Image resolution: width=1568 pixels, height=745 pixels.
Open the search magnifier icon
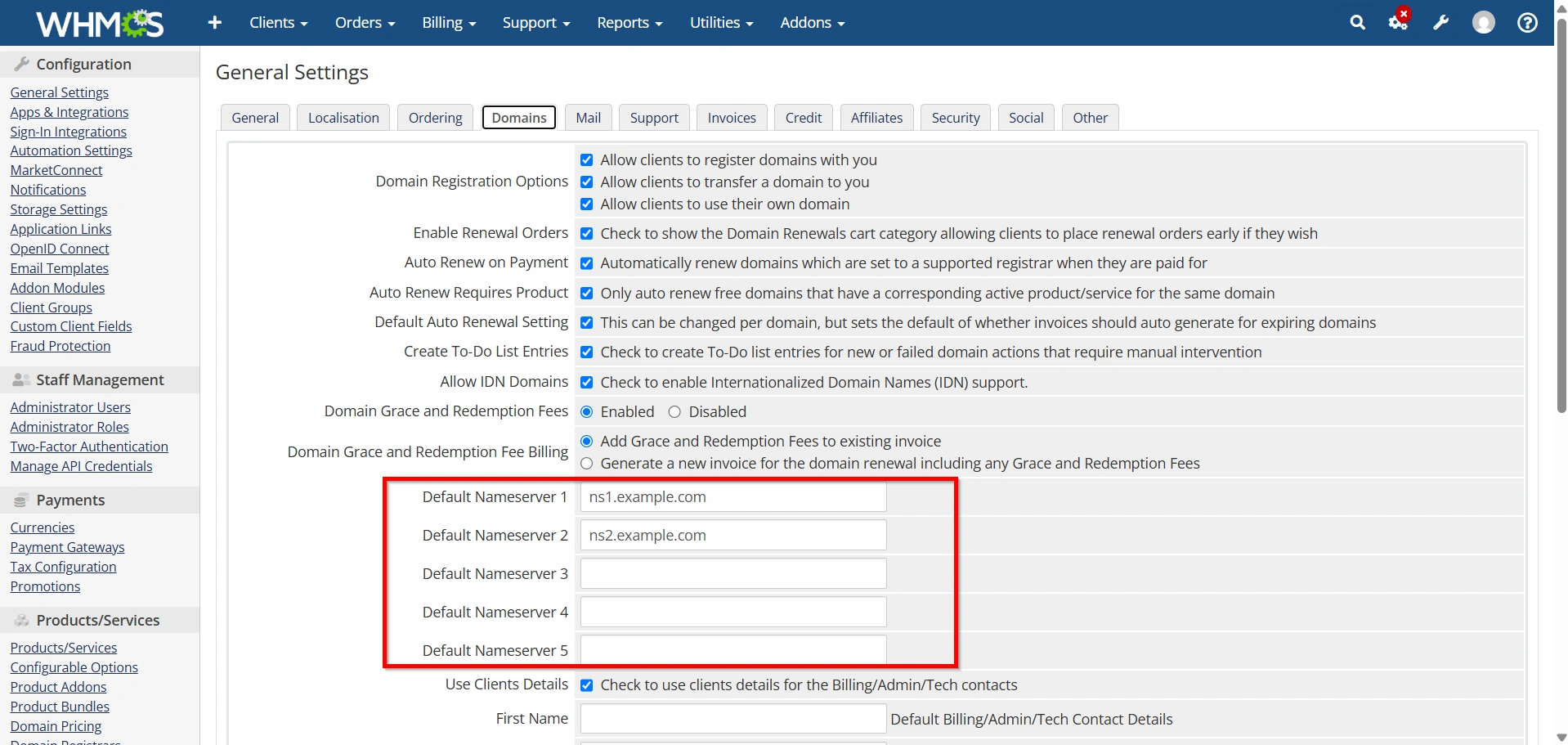point(1357,23)
